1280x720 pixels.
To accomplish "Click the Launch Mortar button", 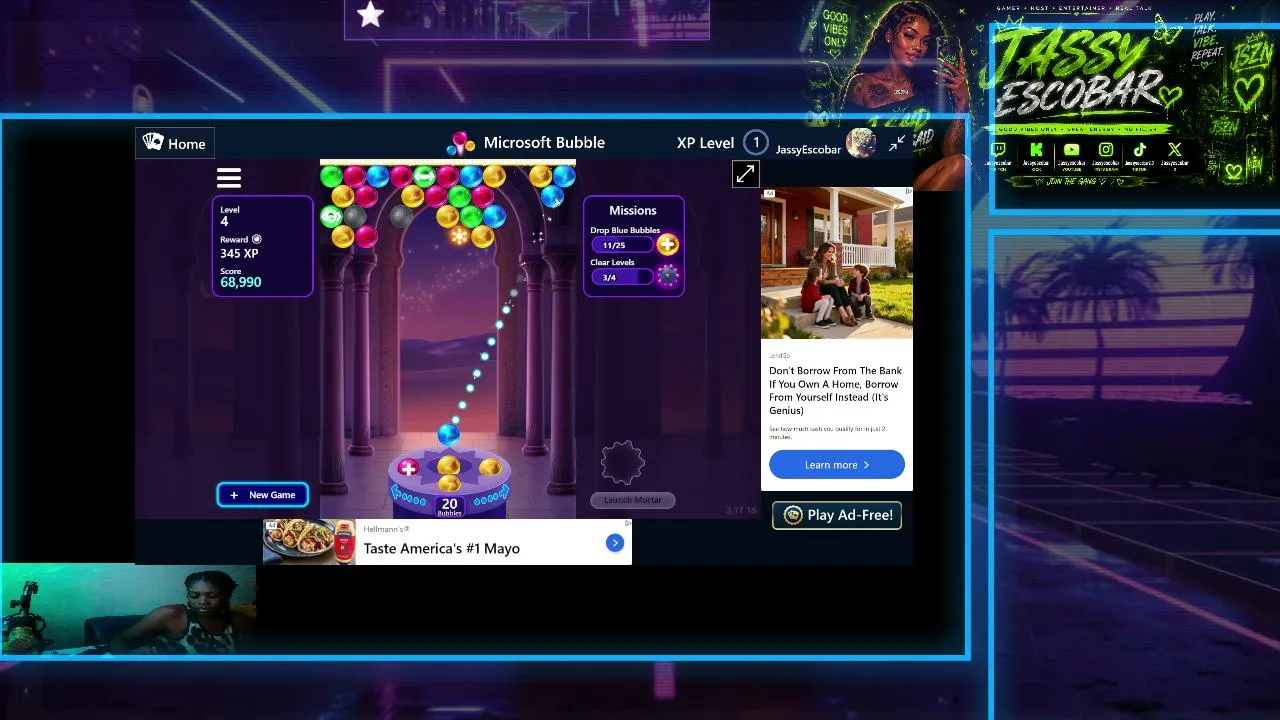I will tap(632, 500).
